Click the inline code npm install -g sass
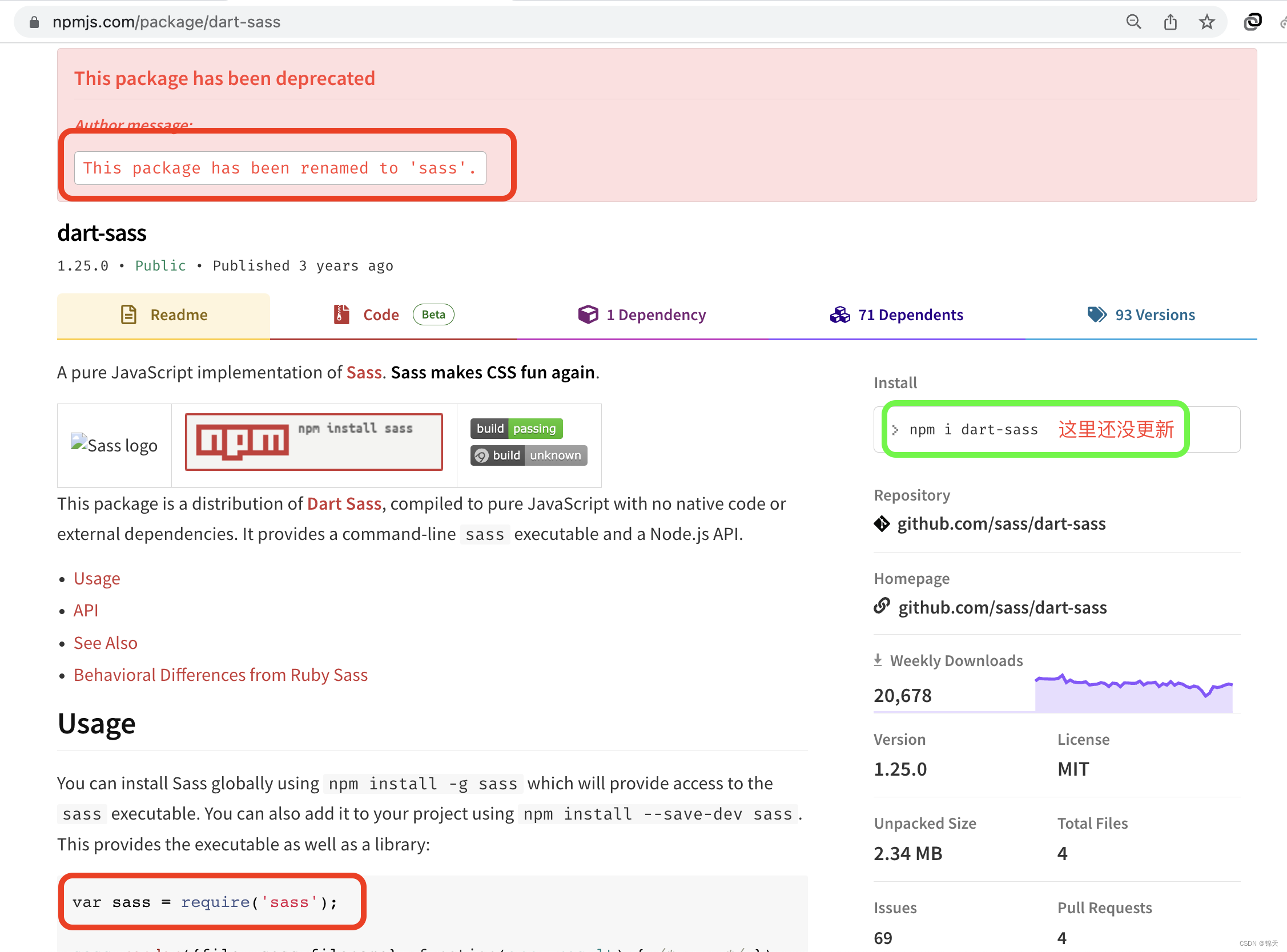This screenshot has height=952, width=1287. tap(423, 784)
